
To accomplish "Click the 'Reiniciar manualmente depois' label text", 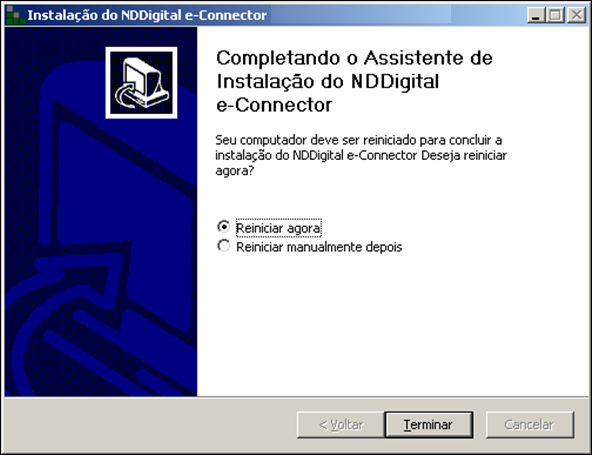I will 319,247.
